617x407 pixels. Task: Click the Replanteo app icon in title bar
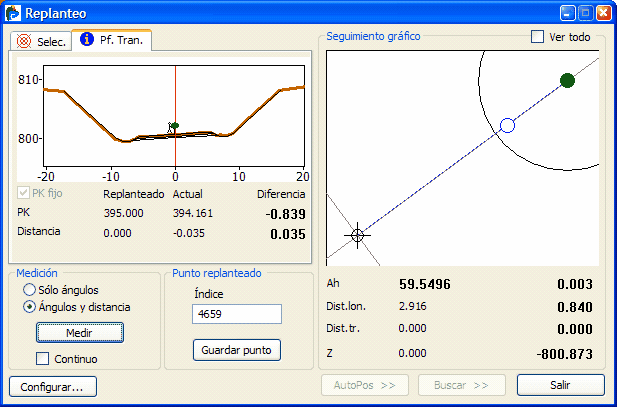(13, 13)
